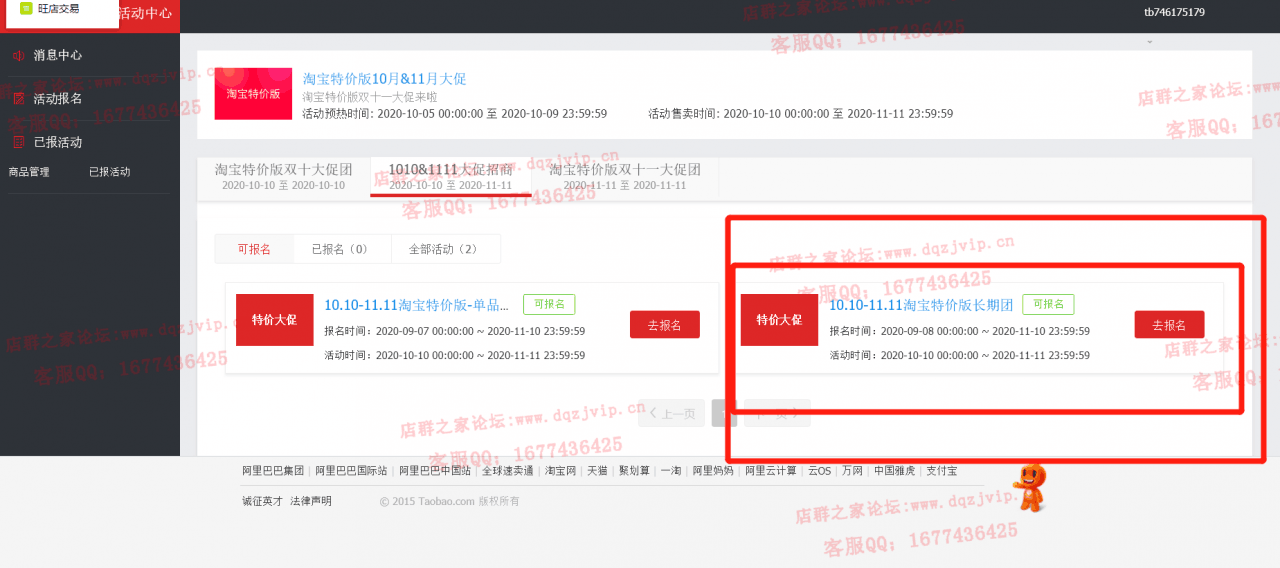The height and width of the screenshot is (568, 1280).
Task: Click the 消息中心 speaker icon in sidebar
Action: point(18,56)
